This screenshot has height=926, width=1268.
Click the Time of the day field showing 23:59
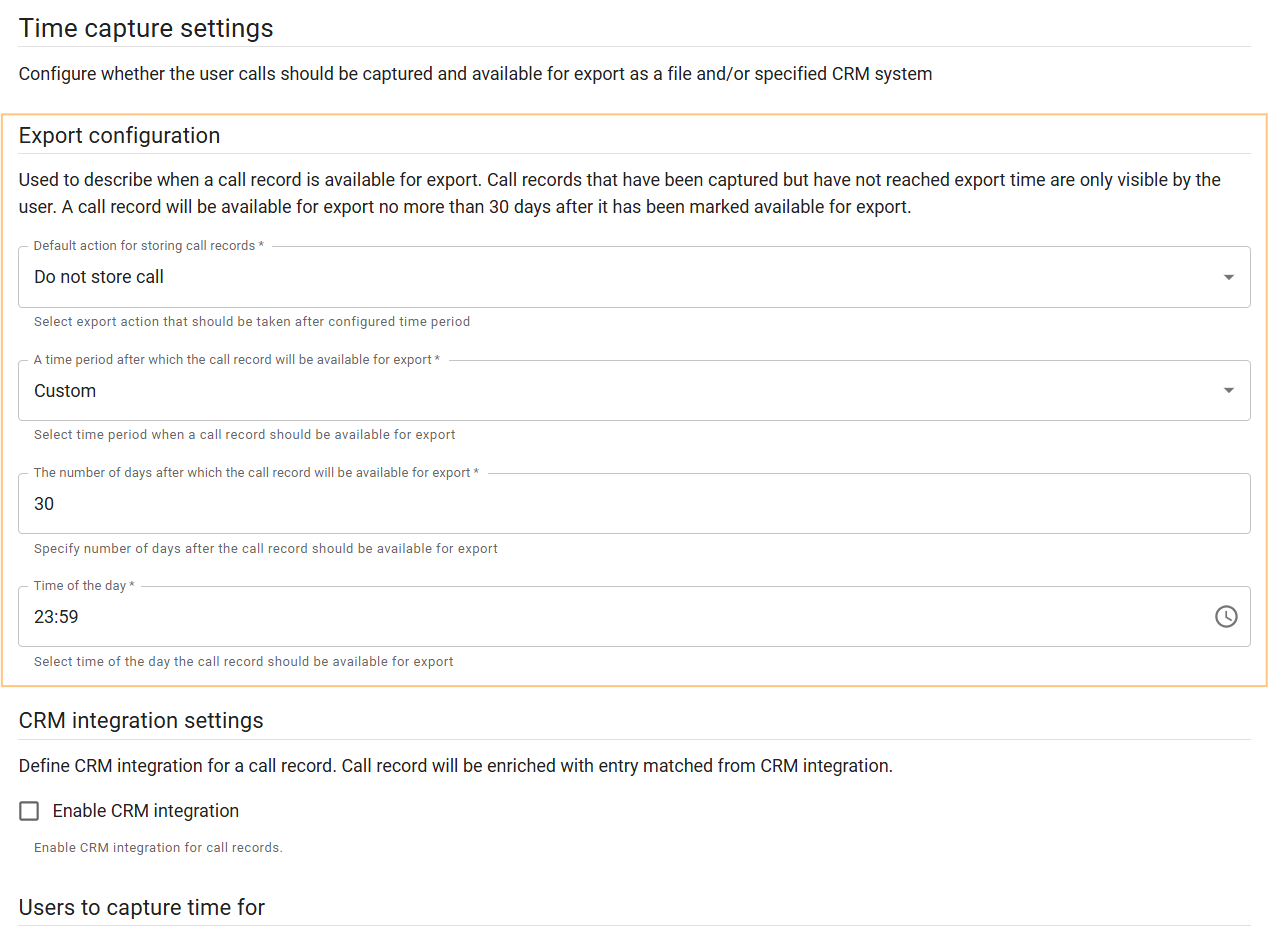click(600, 617)
